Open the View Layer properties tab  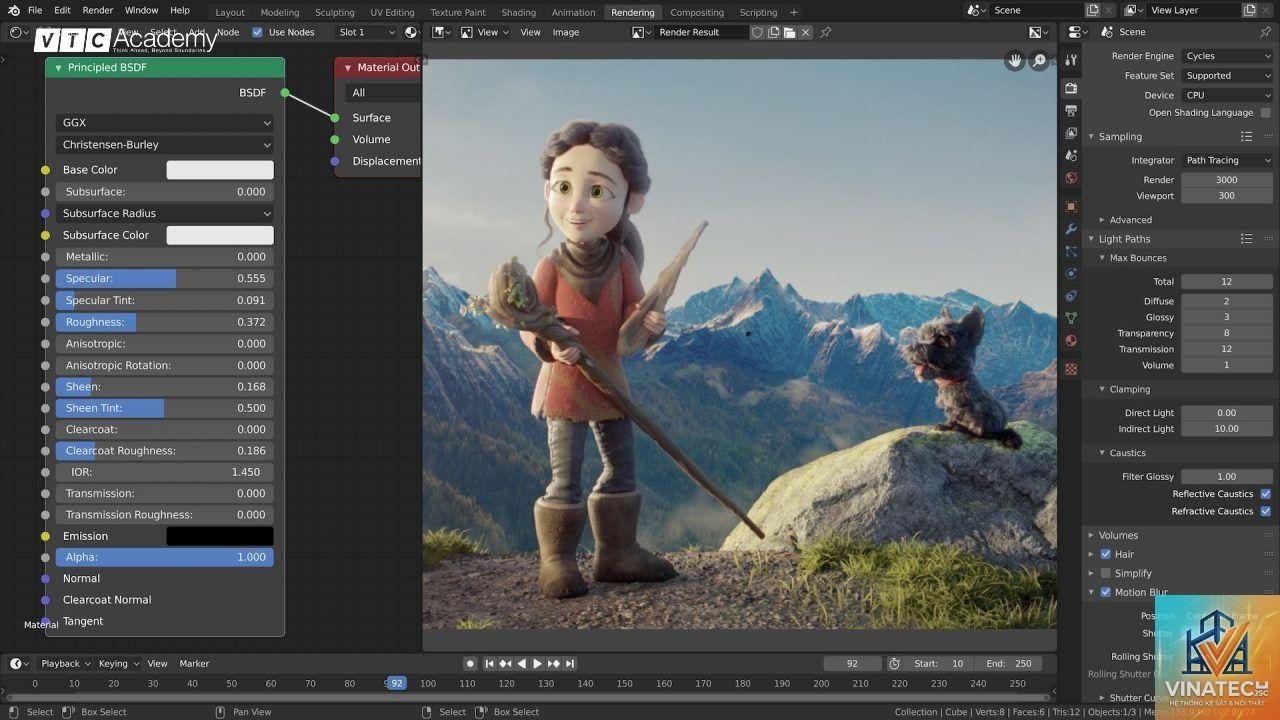click(1071, 133)
